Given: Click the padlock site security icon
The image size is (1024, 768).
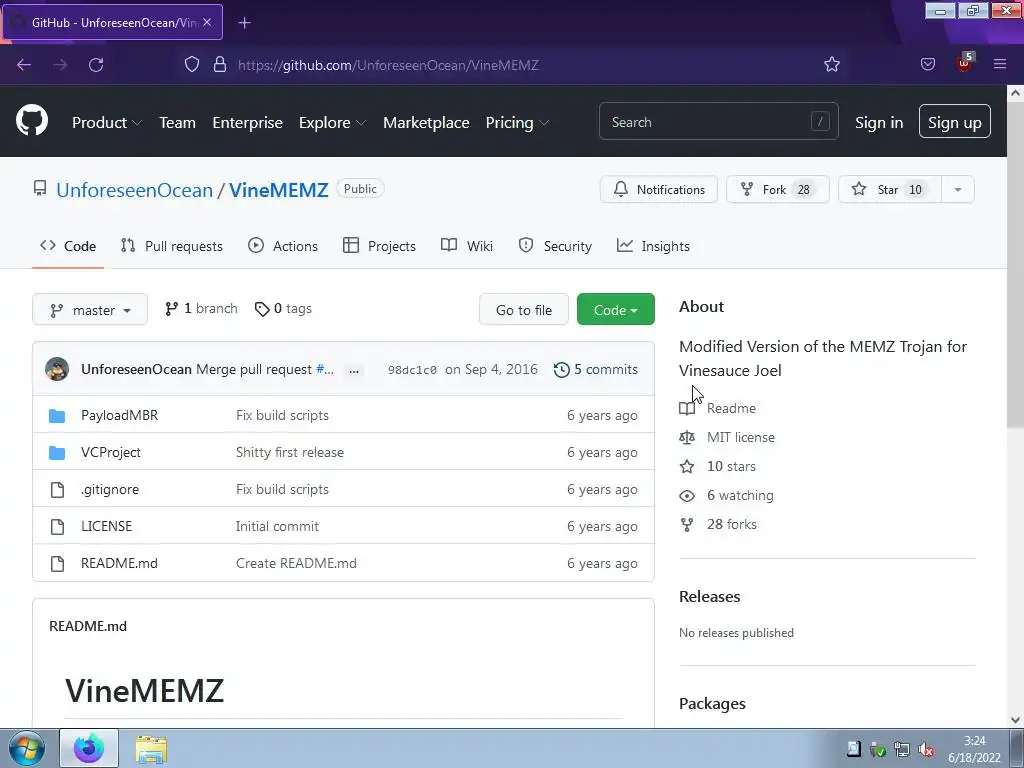Looking at the screenshot, I should 220,64.
